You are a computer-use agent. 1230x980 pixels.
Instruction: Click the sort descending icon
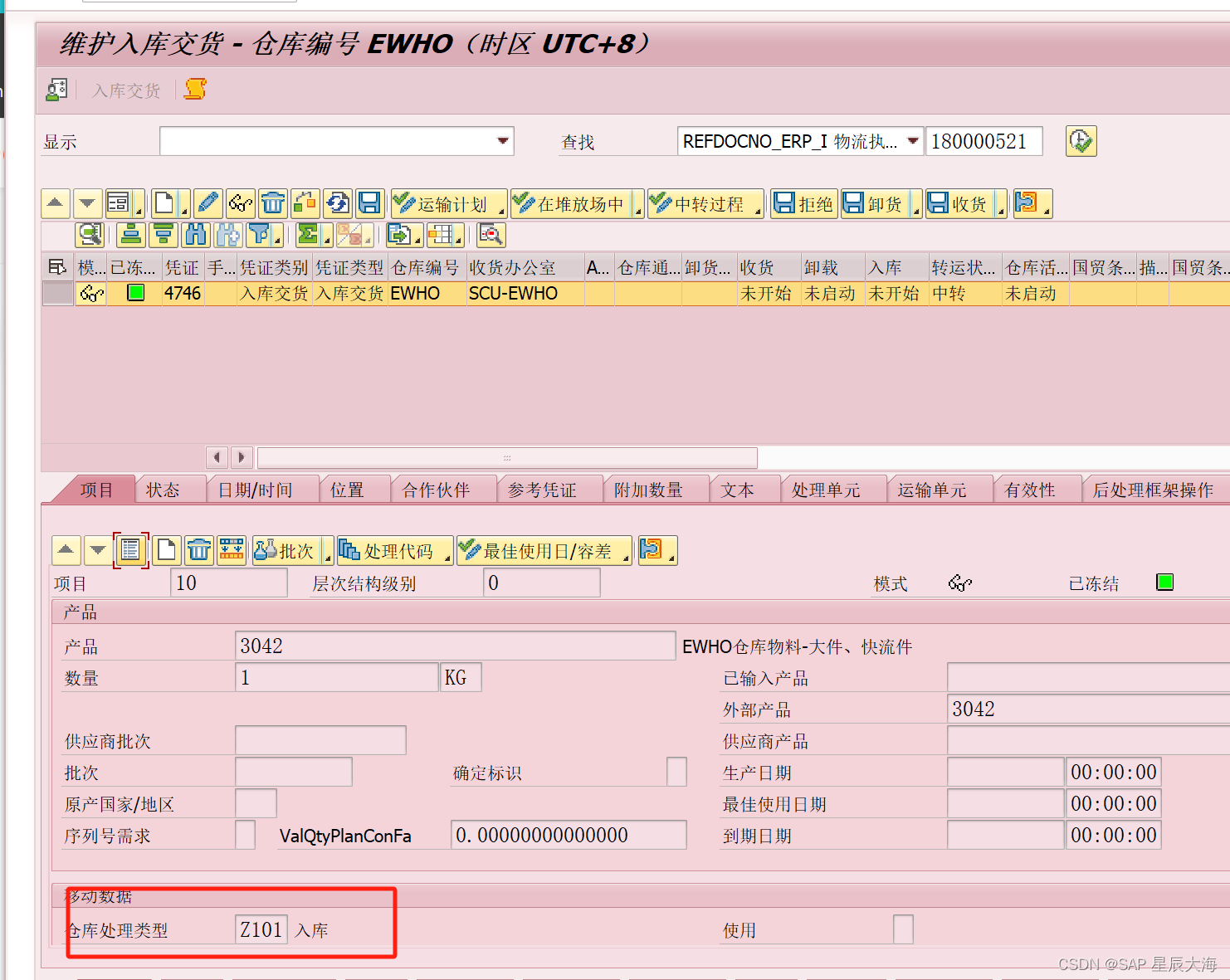[163, 235]
